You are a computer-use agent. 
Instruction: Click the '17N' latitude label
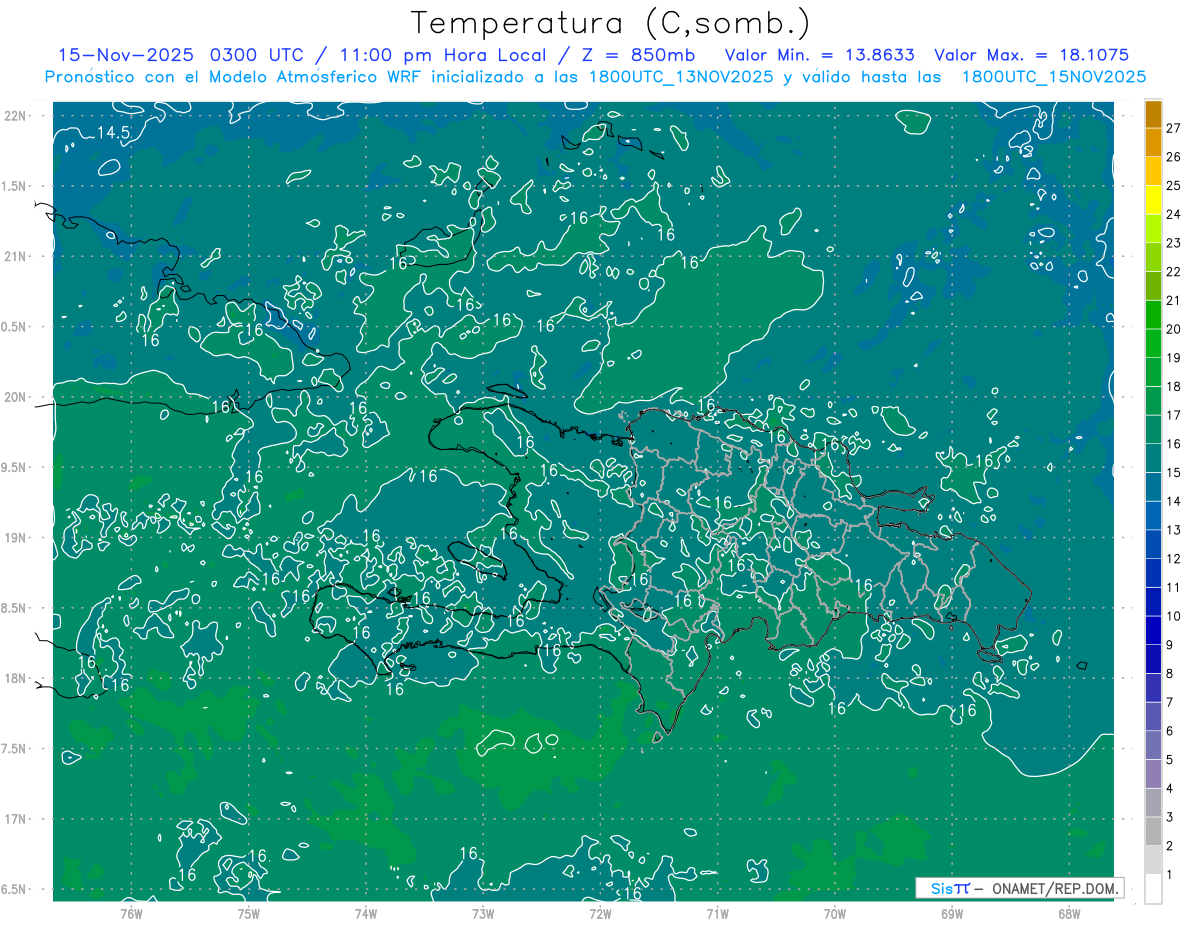point(15,819)
